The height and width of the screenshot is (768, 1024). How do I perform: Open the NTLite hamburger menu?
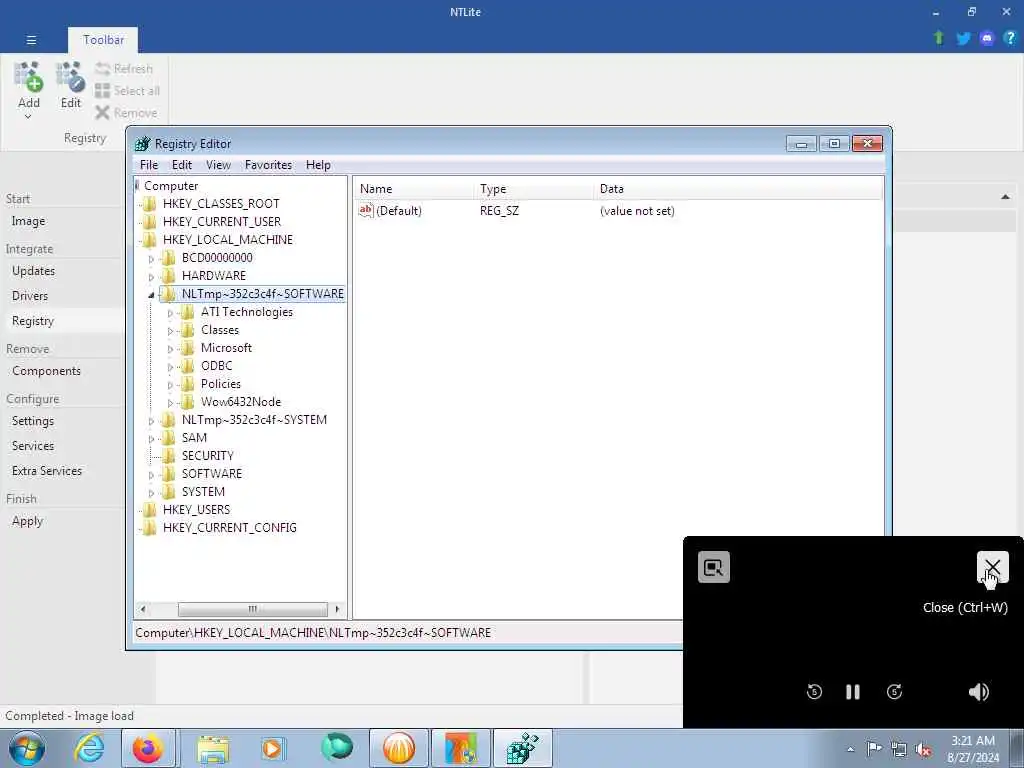coord(31,40)
